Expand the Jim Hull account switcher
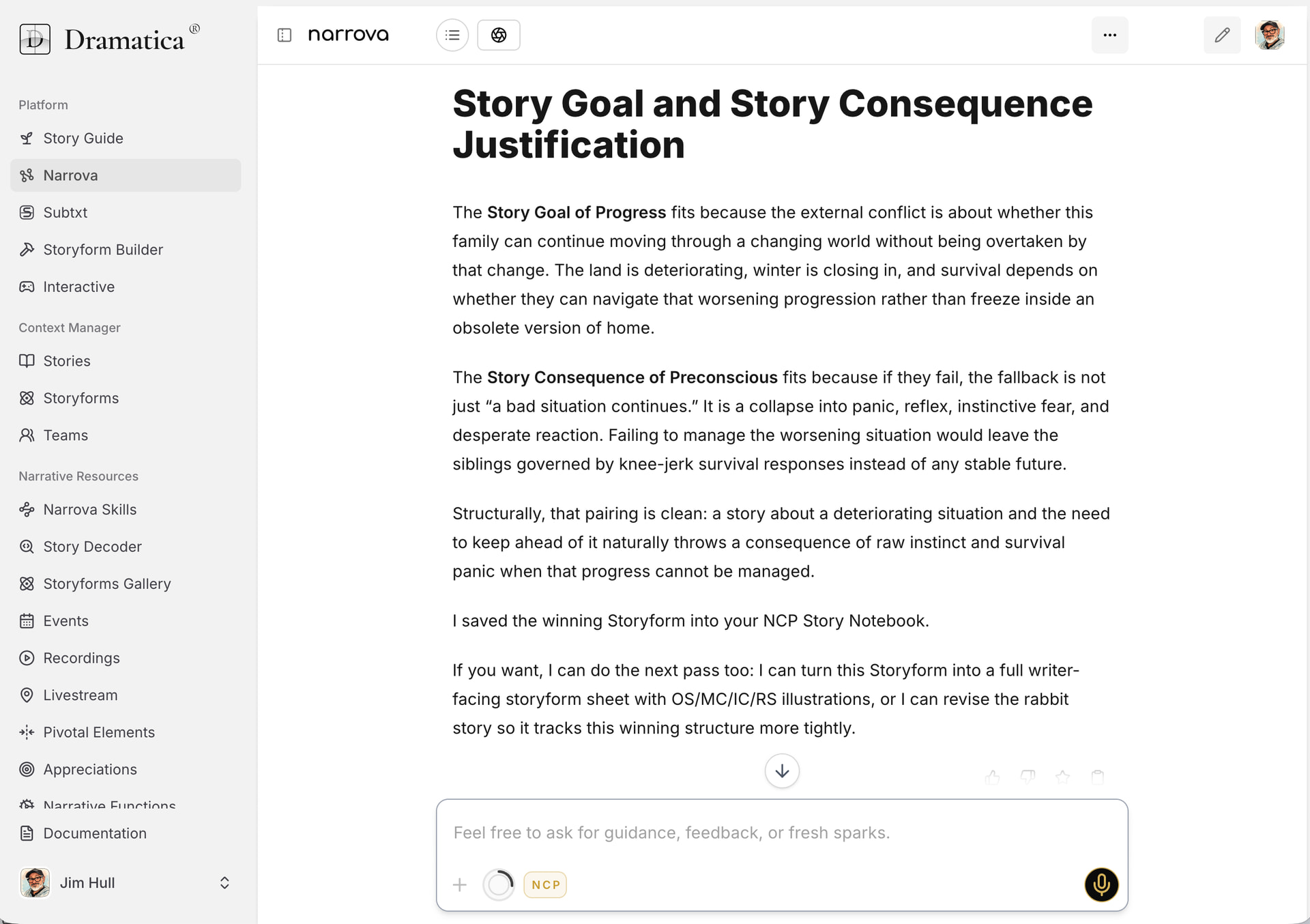1310x924 pixels. [x=224, y=882]
